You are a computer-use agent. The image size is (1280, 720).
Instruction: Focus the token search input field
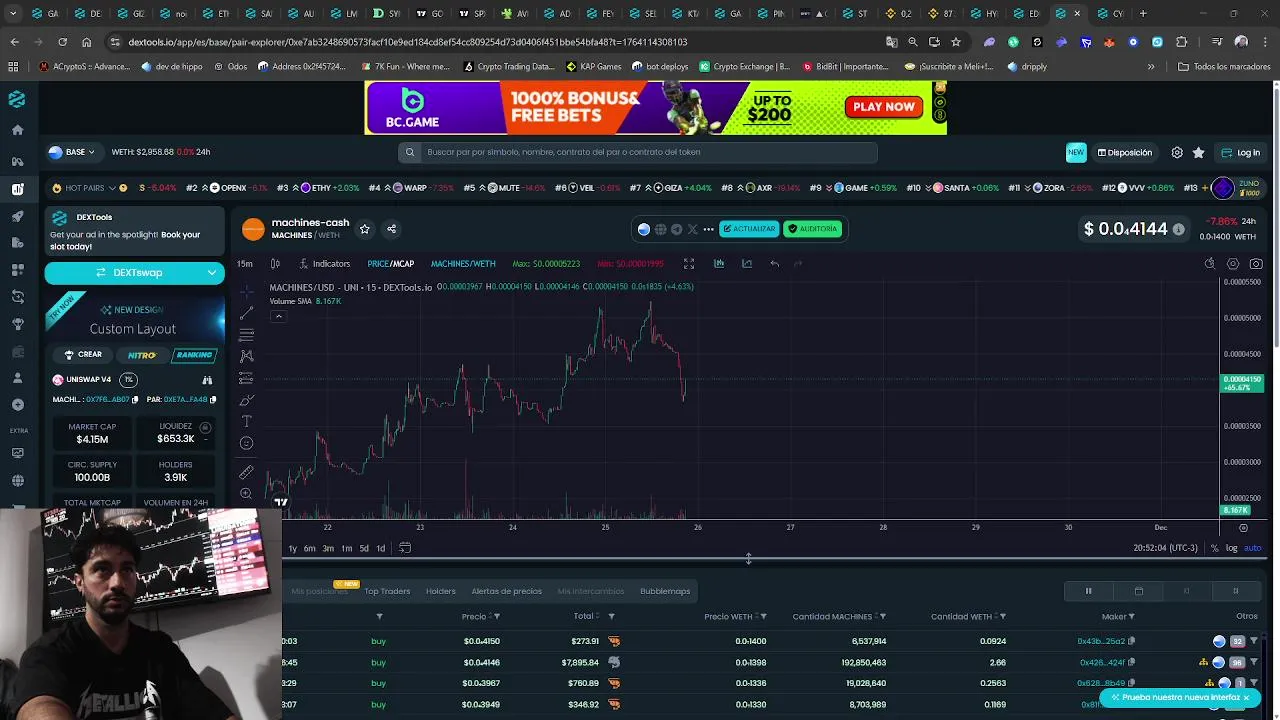click(637, 152)
